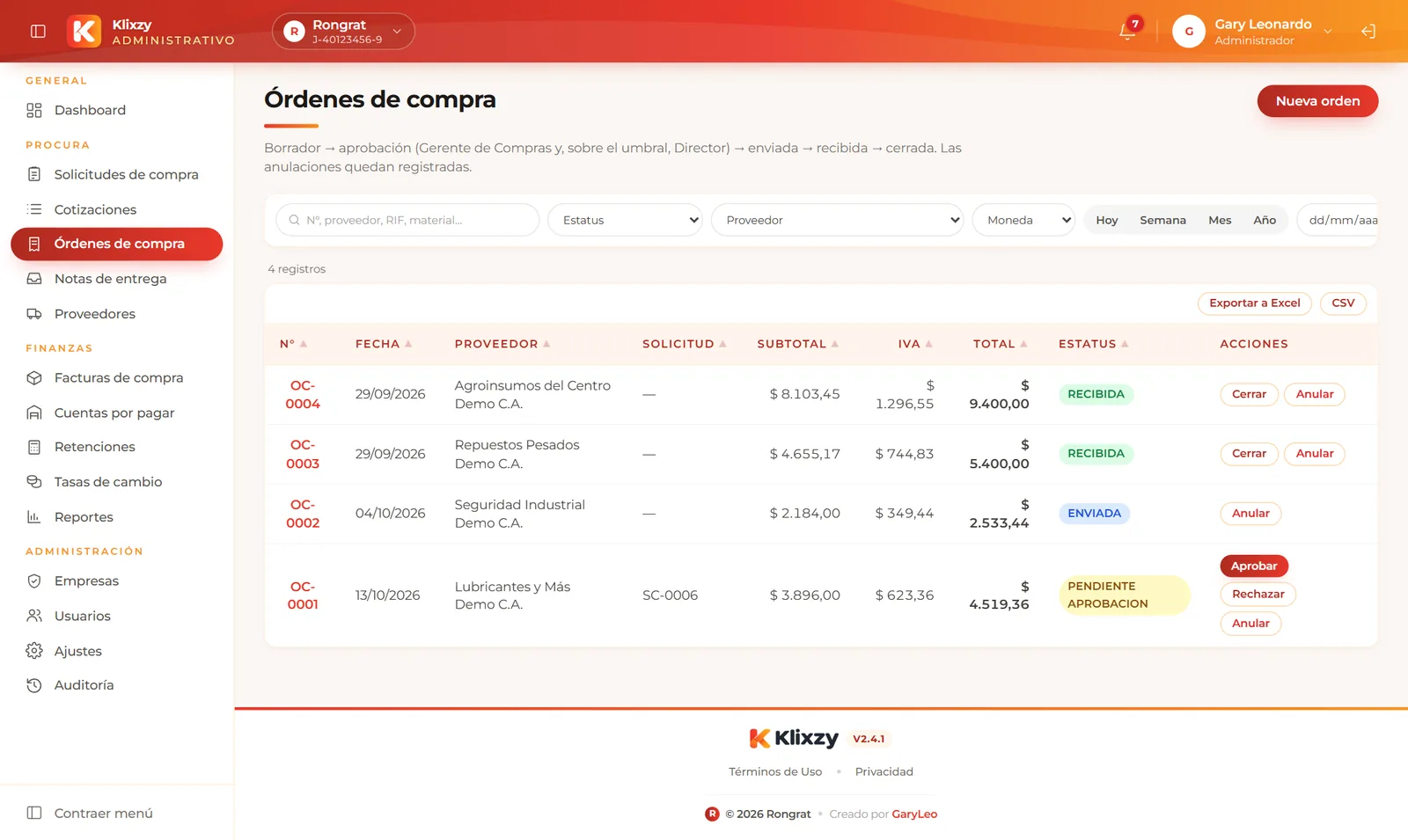This screenshot has height=840, width=1408.
Task: Select Órdenes de compra menu item
Action: (116, 244)
